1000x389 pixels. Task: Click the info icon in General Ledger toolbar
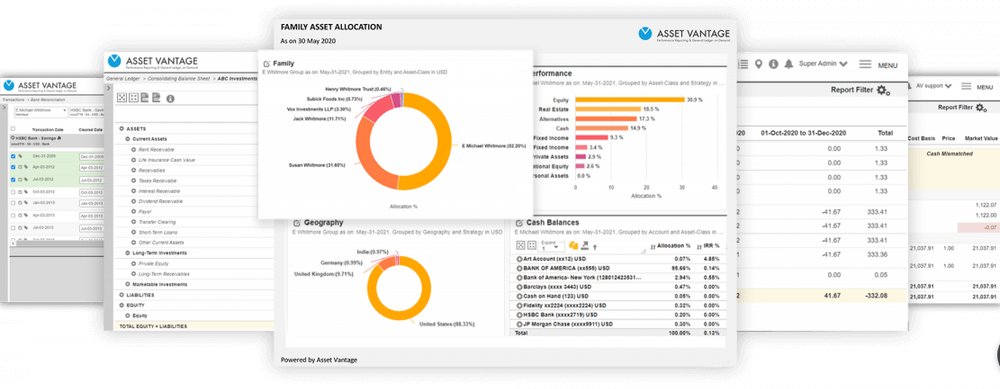click(x=170, y=99)
